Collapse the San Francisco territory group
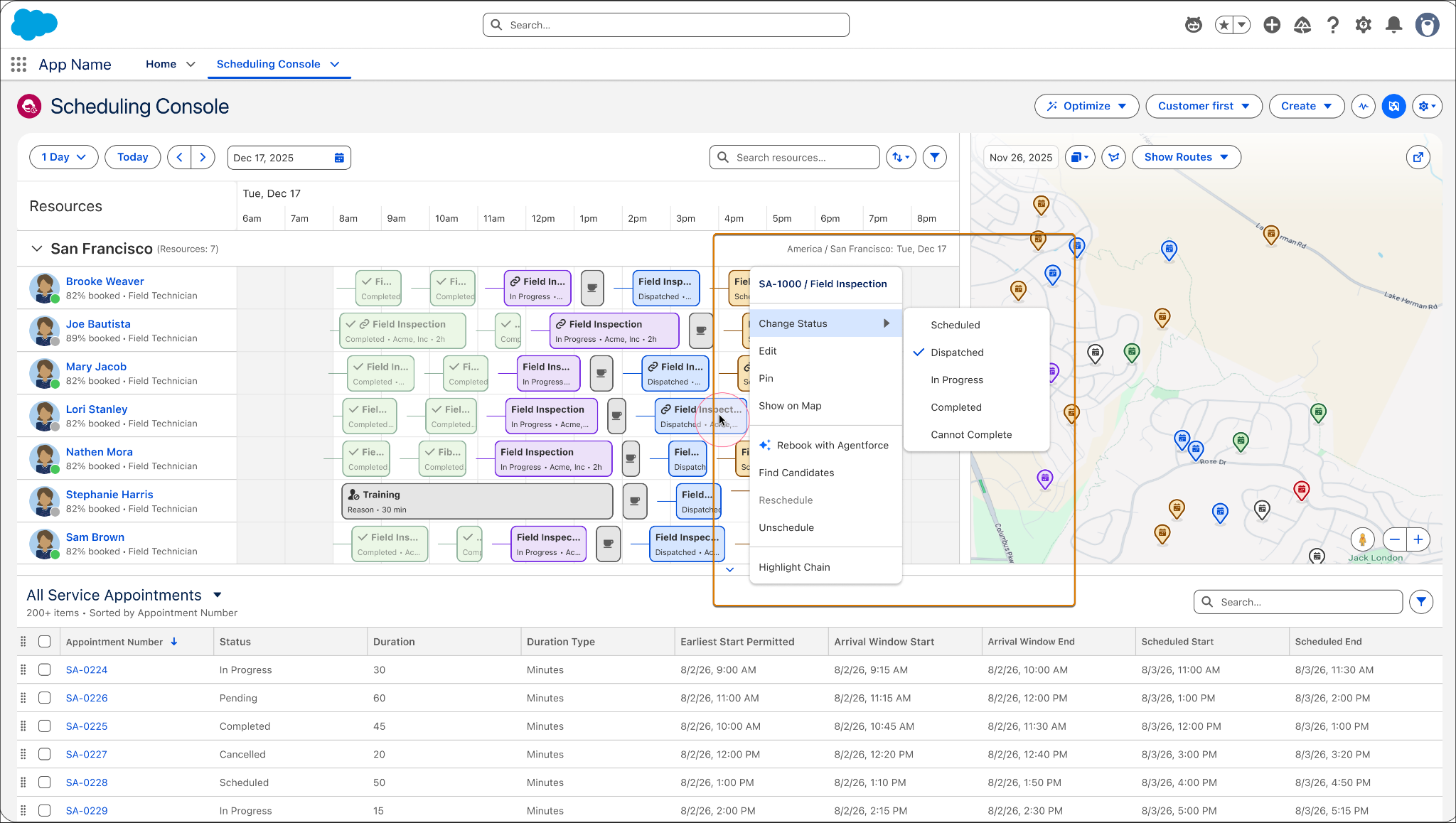Image resolution: width=1456 pixels, height=823 pixels. (36, 249)
